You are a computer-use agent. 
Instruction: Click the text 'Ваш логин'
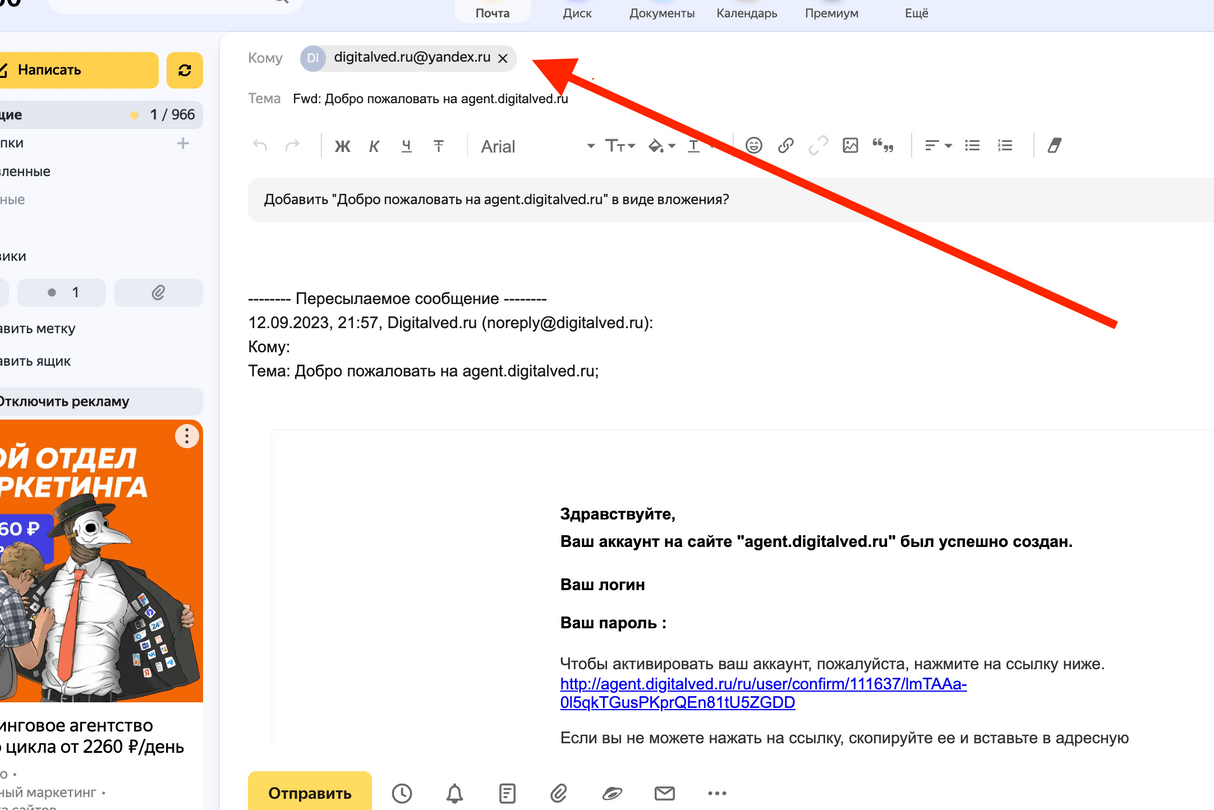coord(603,585)
